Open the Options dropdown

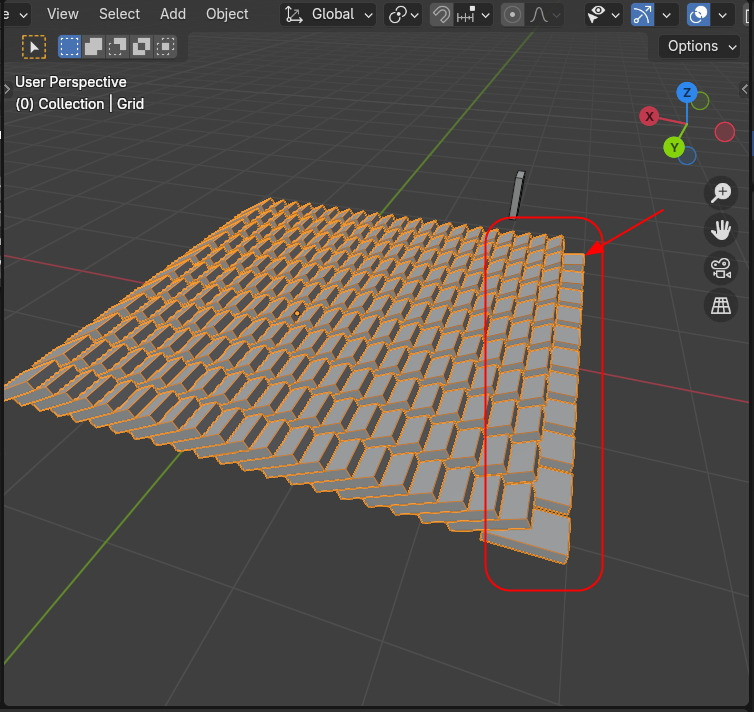point(701,46)
